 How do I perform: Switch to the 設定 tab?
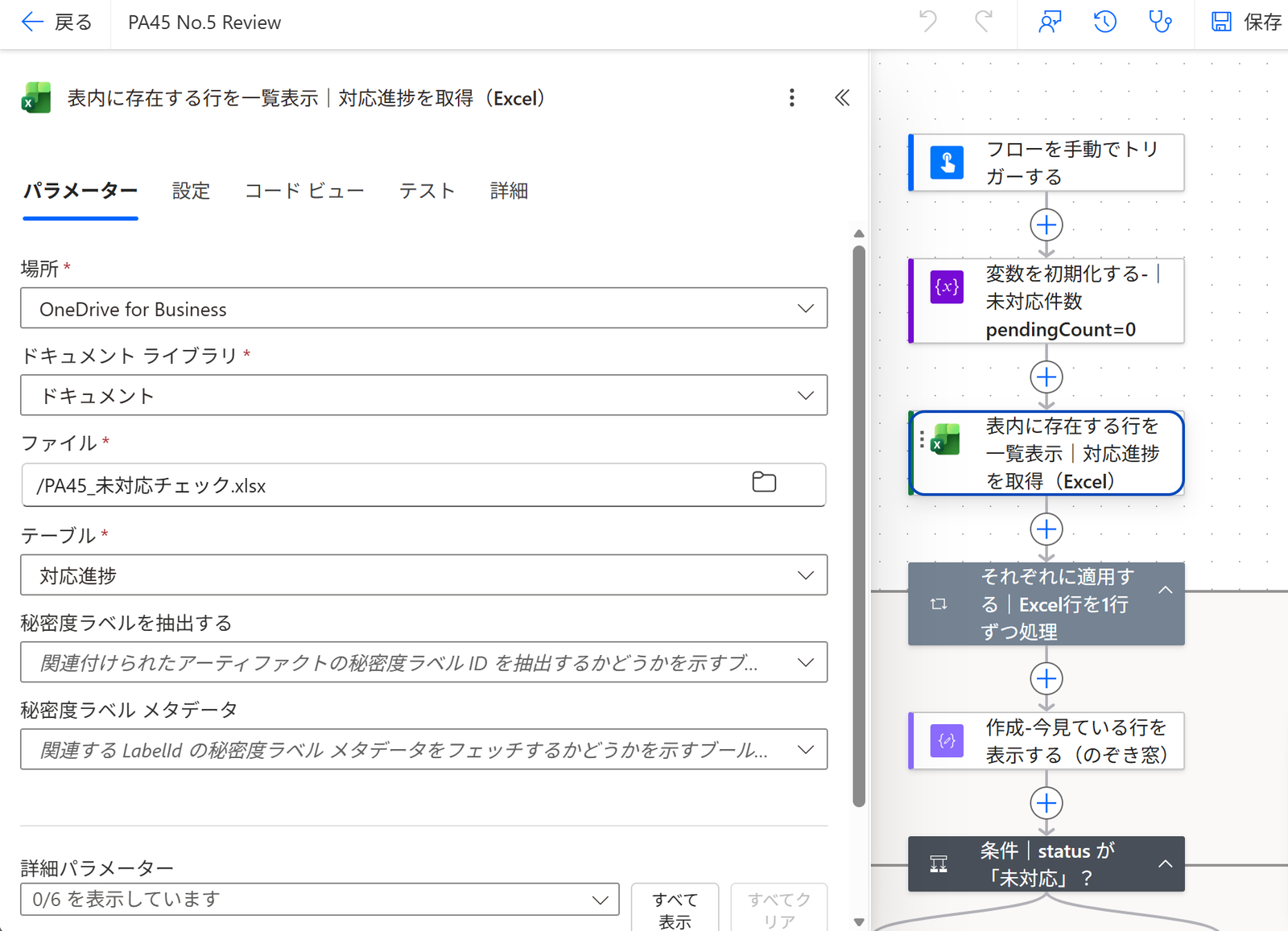[191, 191]
